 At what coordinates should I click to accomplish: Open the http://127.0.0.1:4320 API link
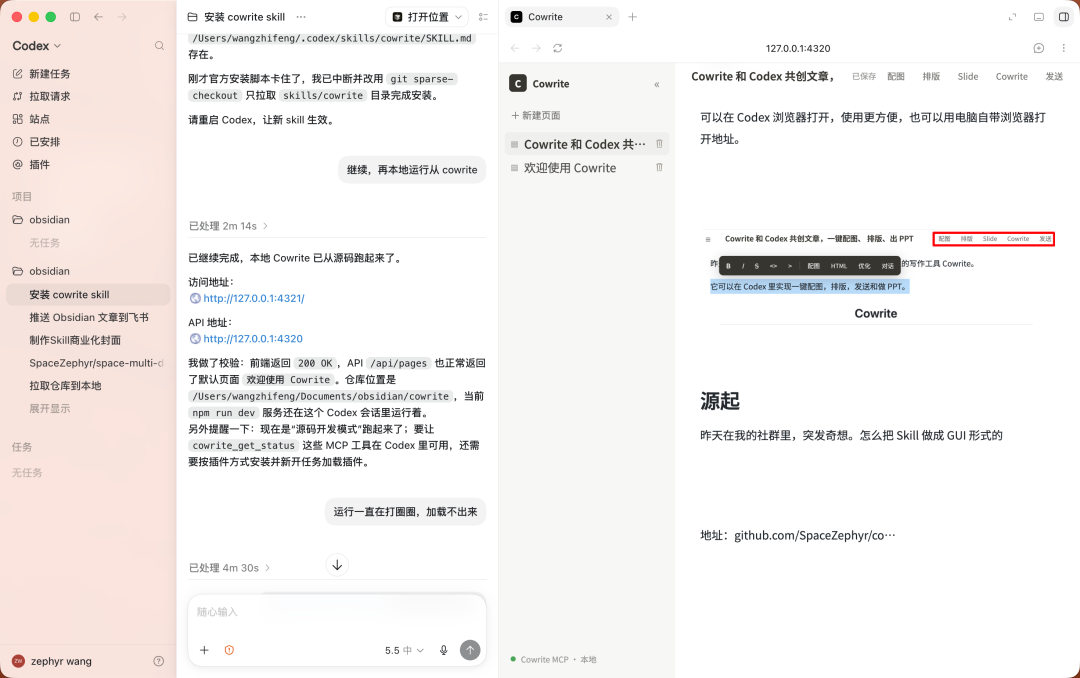[x=253, y=339]
